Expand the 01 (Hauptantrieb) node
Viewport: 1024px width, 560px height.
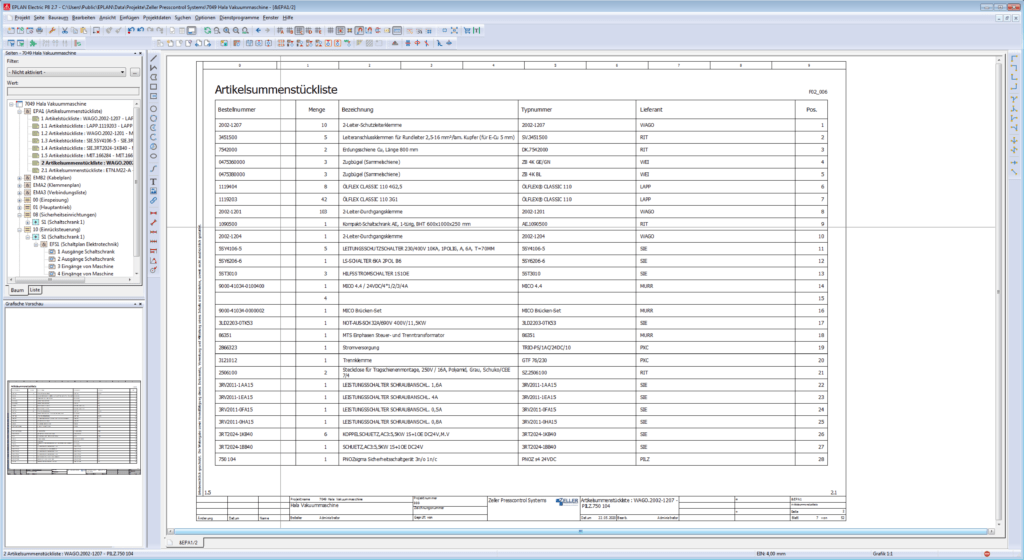(20, 207)
